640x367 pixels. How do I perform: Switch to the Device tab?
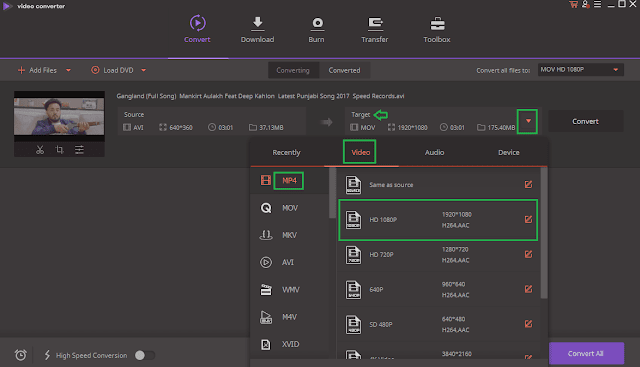click(x=509, y=152)
